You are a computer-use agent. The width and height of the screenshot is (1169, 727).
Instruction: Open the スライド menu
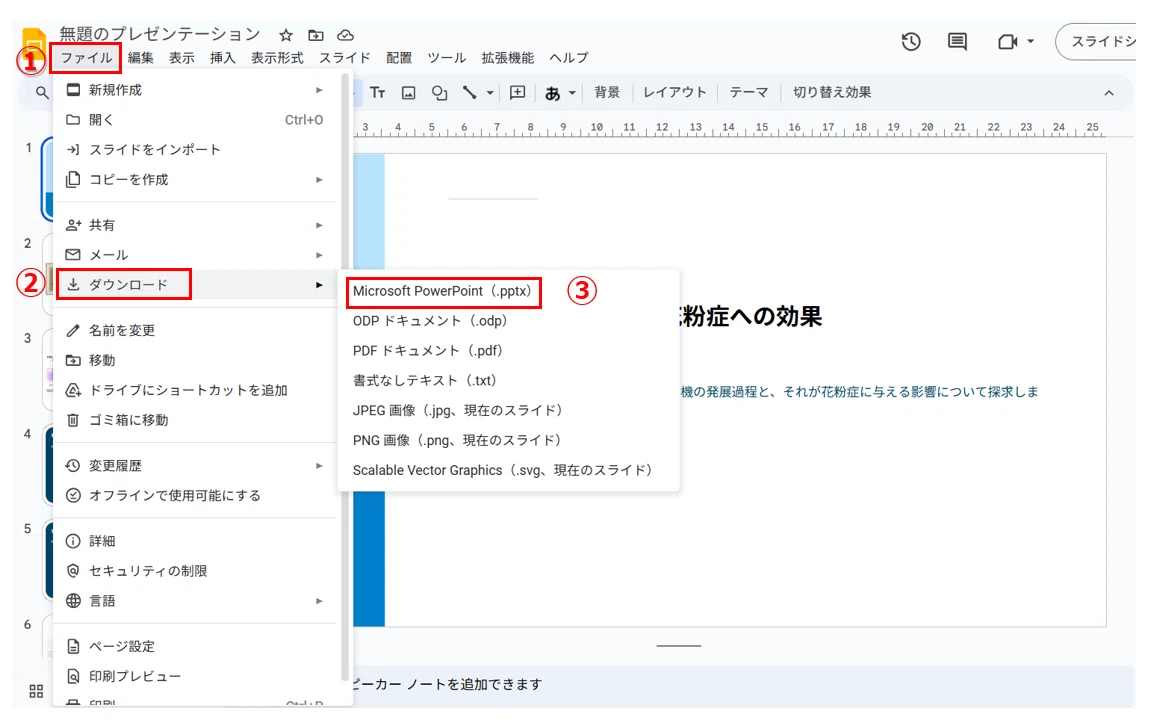click(344, 57)
